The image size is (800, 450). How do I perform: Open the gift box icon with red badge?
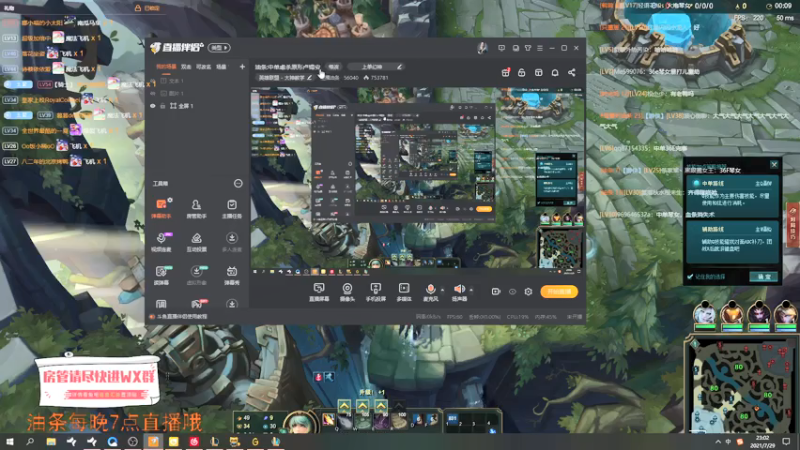(506, 72)
